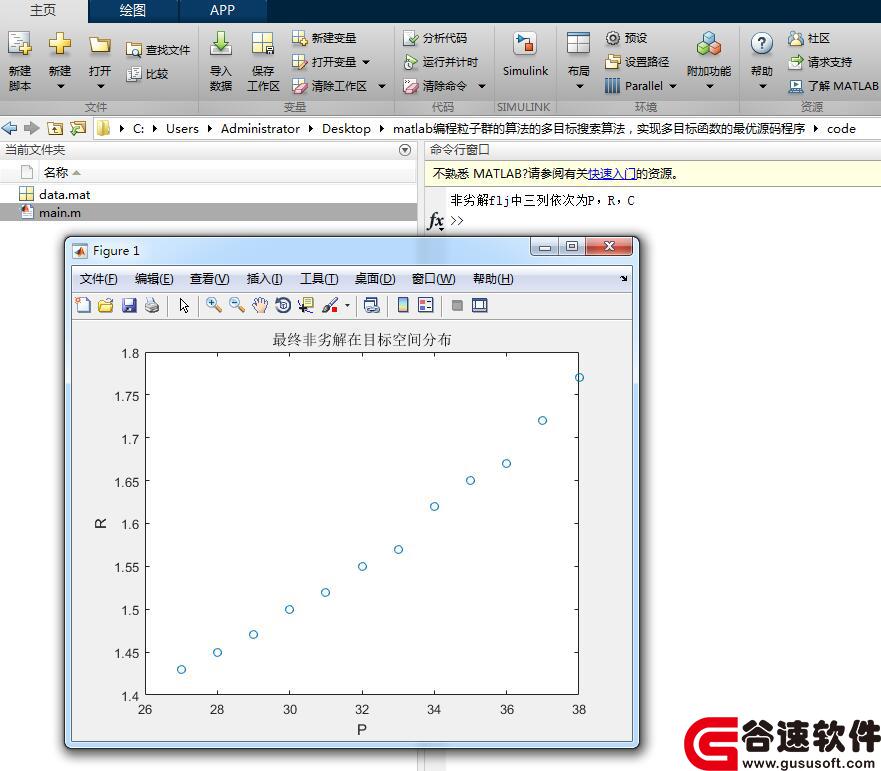Screen dimensions: 881x771
Task: Click the Getting Started (快速入门) link
Action: click(x=612, y=174)
